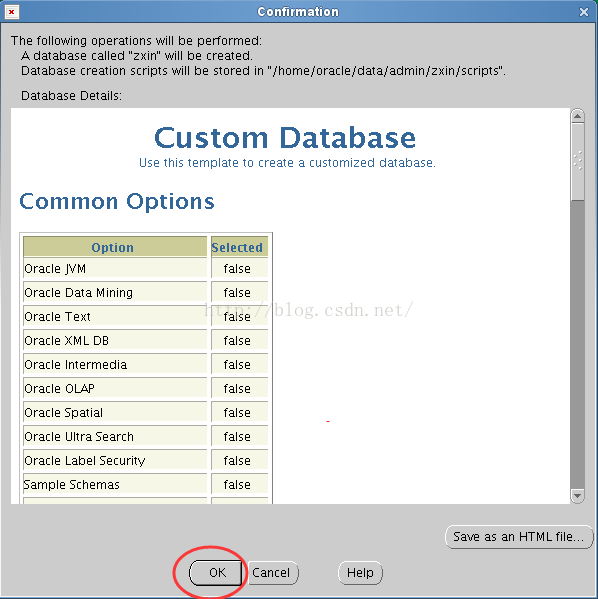Click the Oracle JVM row
The height and width of the screenshot is (599, 598).
(x=146, y=269)
